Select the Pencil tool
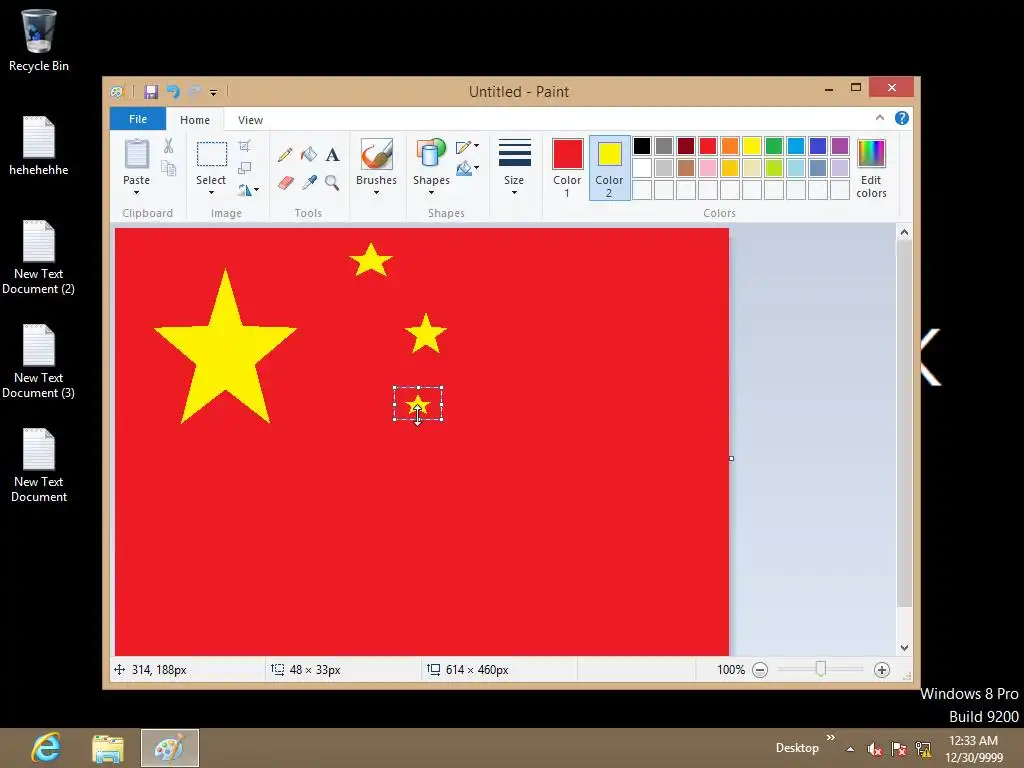 (285, 155)
